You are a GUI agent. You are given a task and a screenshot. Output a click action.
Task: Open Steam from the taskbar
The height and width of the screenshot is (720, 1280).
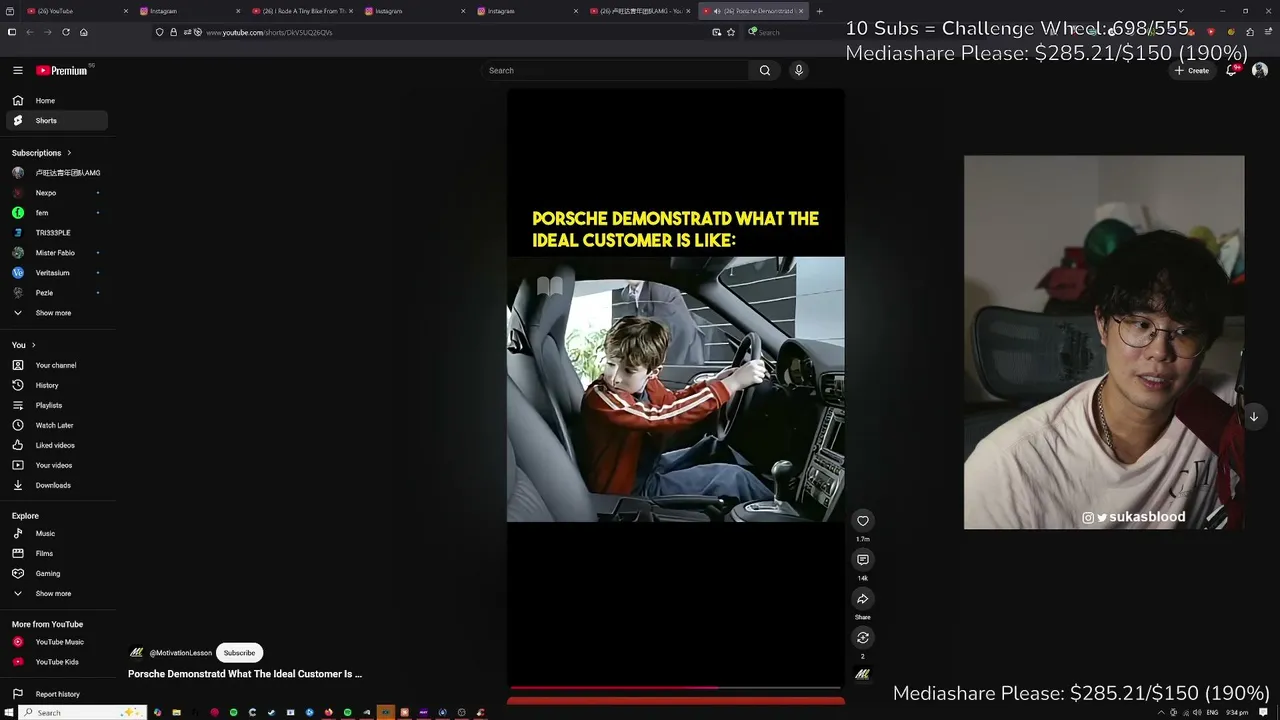(271, 712)
